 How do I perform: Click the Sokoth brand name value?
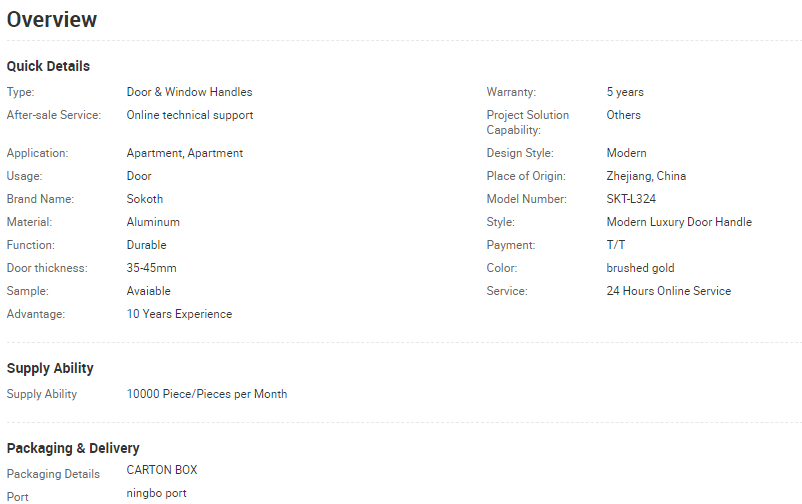(x=145, y=199)
